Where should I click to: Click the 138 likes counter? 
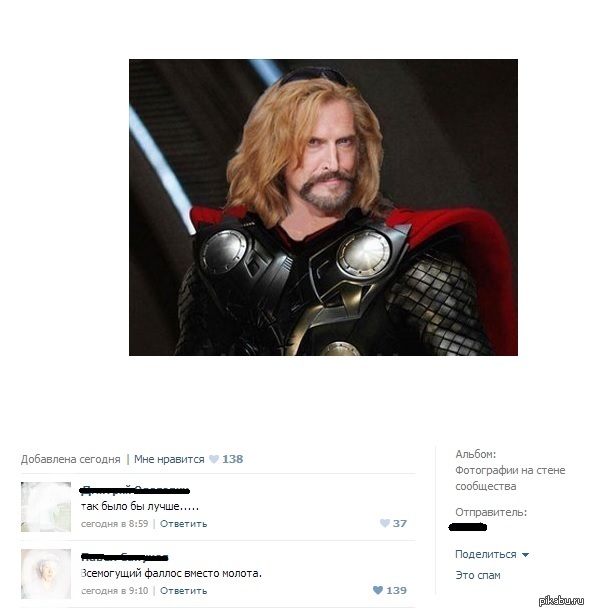(x=233, y=459)
